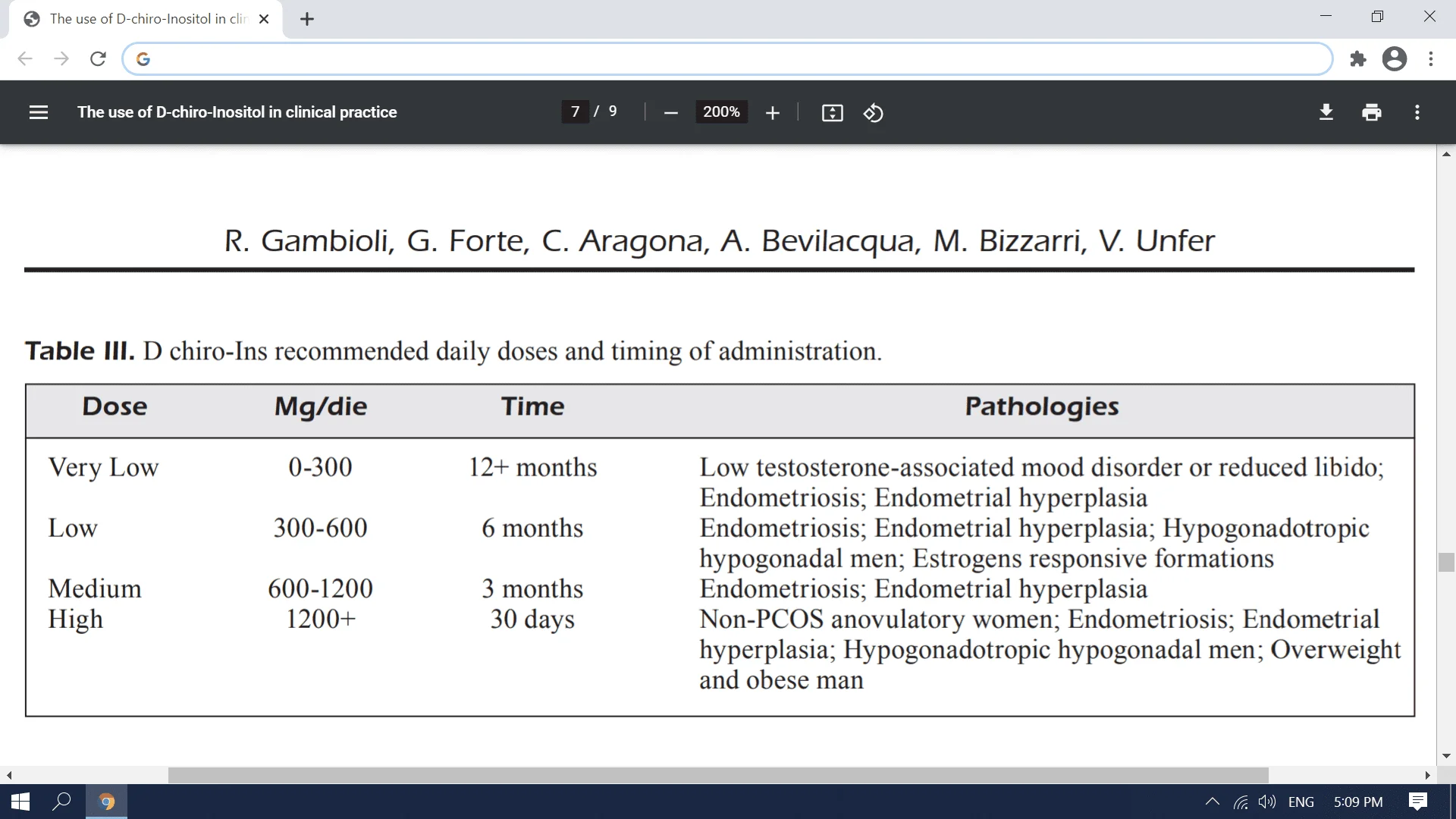
Task: Select the D-chiro-Inositol browser tab
Action: tap(144, 19)
